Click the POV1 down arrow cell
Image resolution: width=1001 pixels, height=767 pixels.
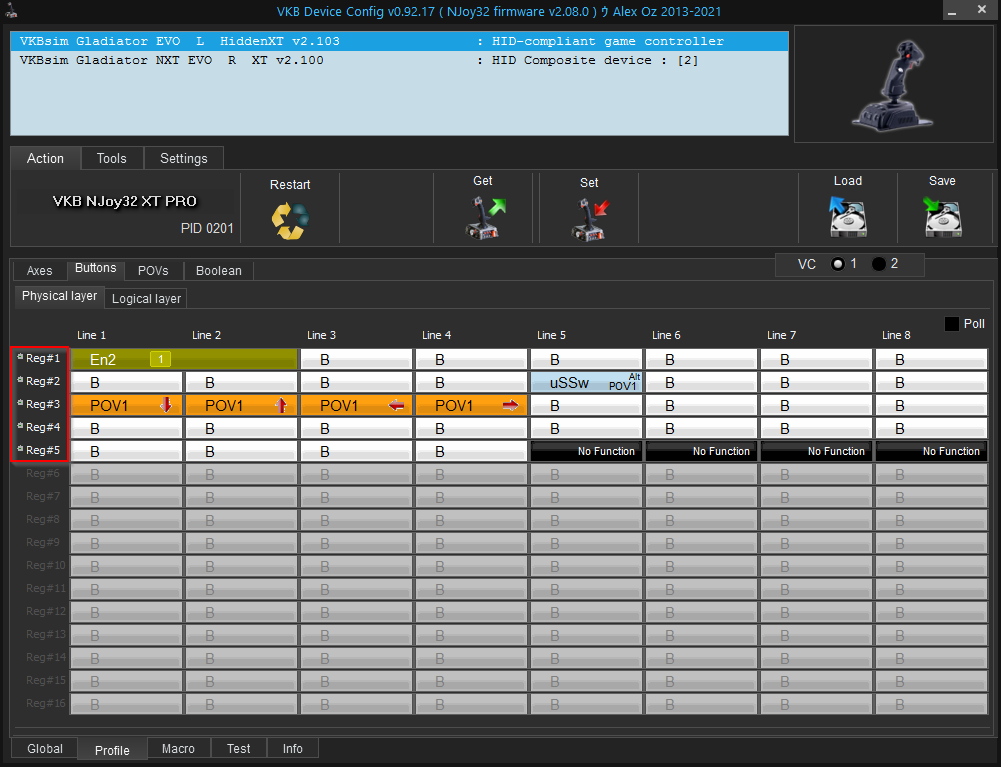(x=126, y=405)
